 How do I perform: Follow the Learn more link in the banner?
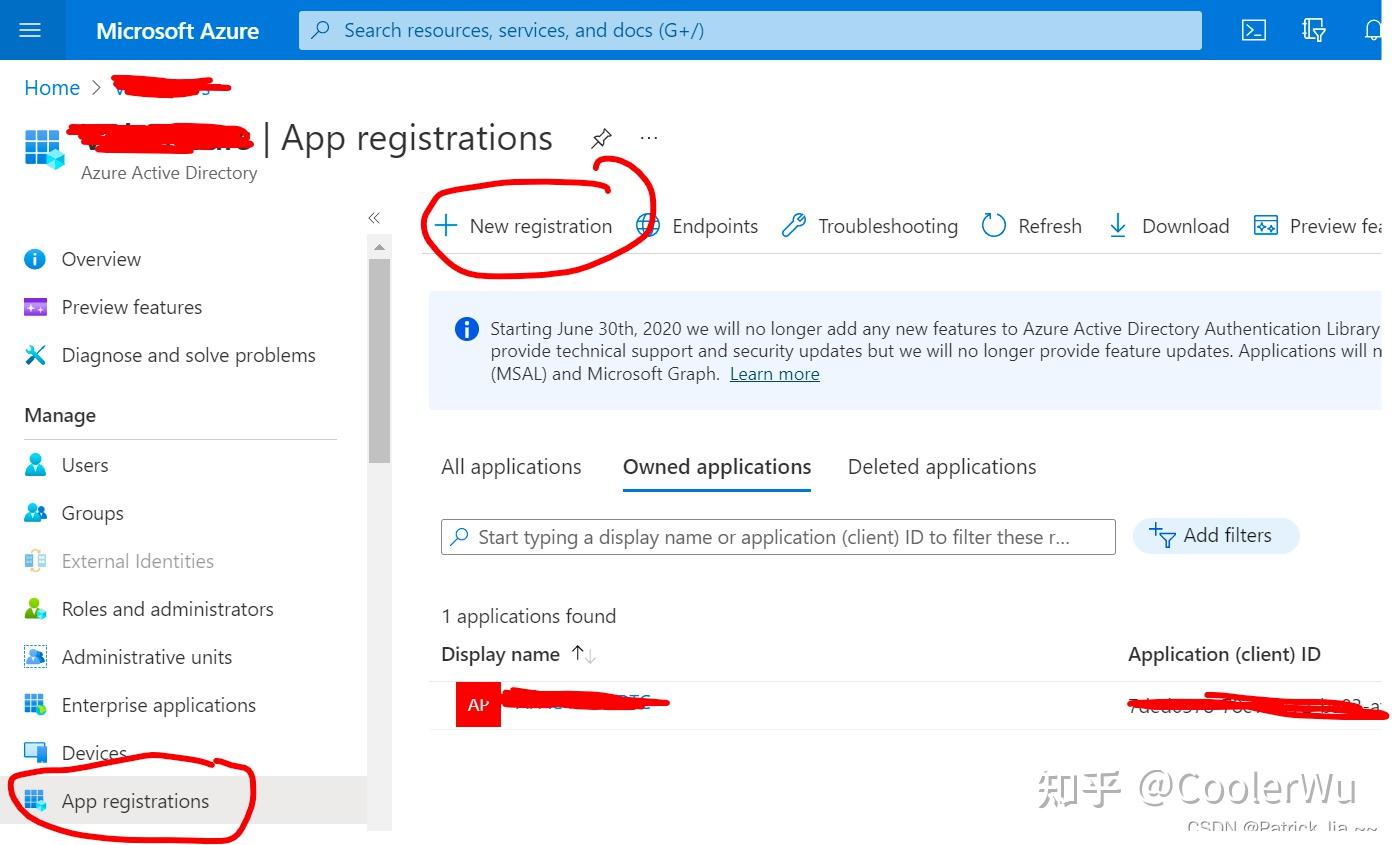775,374
